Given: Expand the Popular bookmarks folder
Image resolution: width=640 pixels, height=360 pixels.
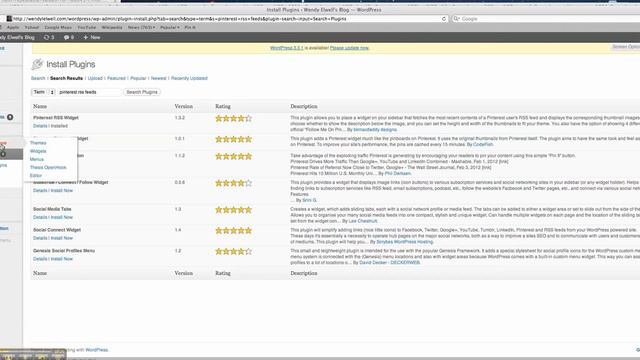Looking at the screenshot, I should (x=169, y=27).
